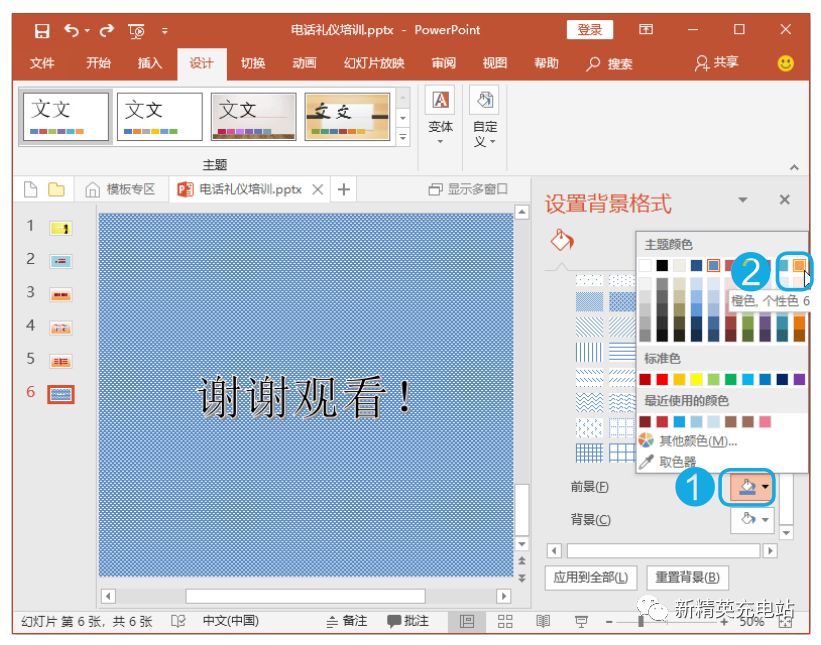
Task: Pick the purple standard color swatch
Action: click(x=799, y=379)
